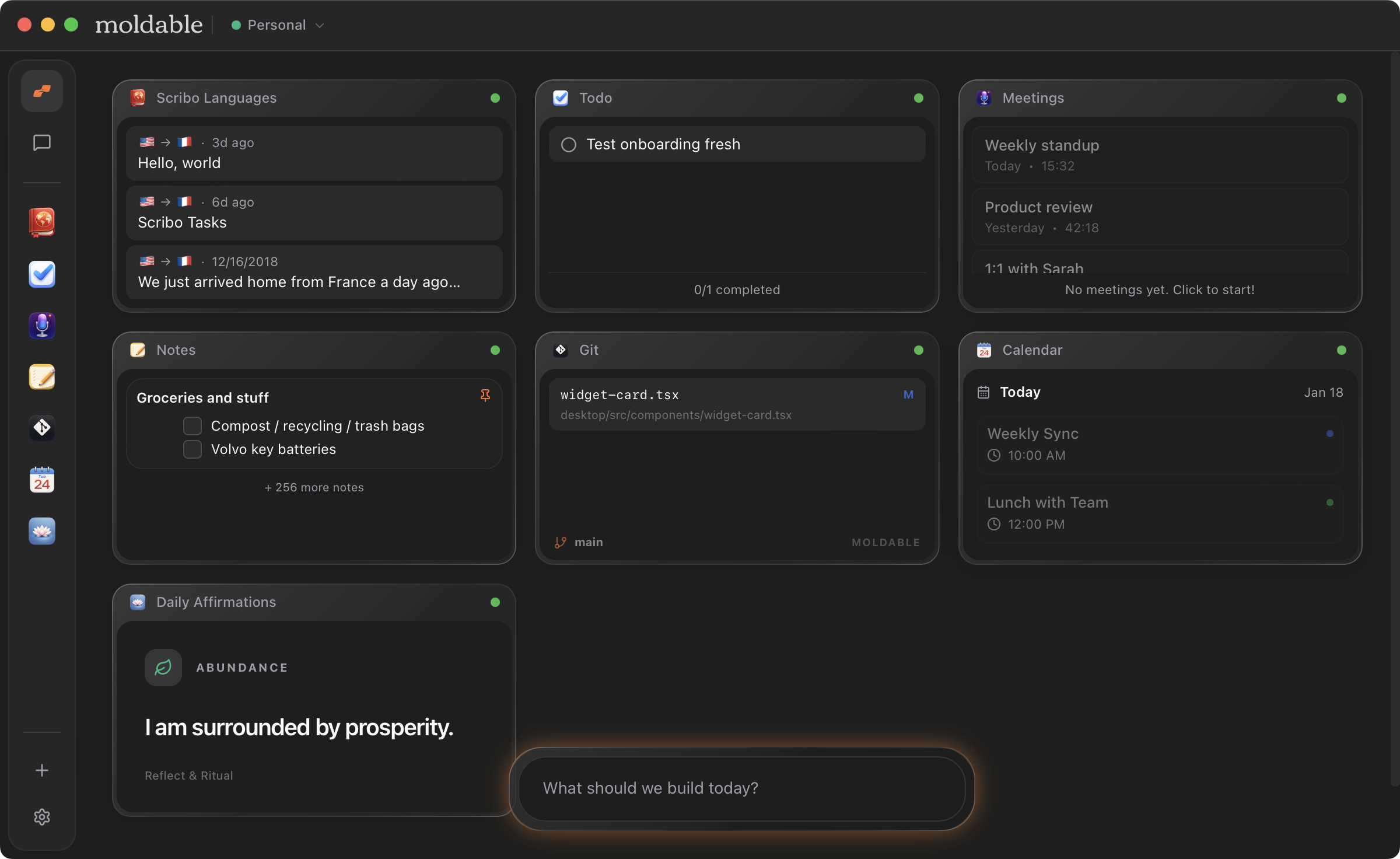Check 'Compost / recycling / trash bags' box

pos(192,426)
